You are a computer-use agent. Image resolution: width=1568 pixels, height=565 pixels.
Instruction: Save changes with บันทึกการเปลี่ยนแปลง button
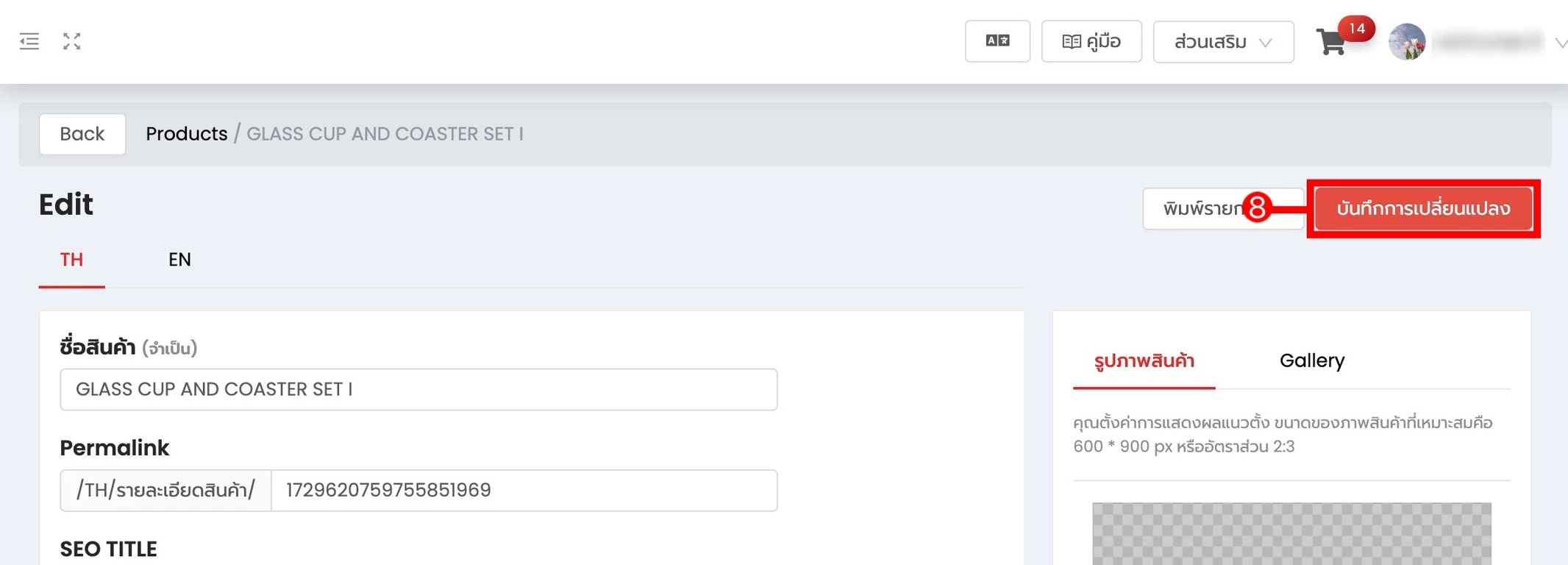1423,209
